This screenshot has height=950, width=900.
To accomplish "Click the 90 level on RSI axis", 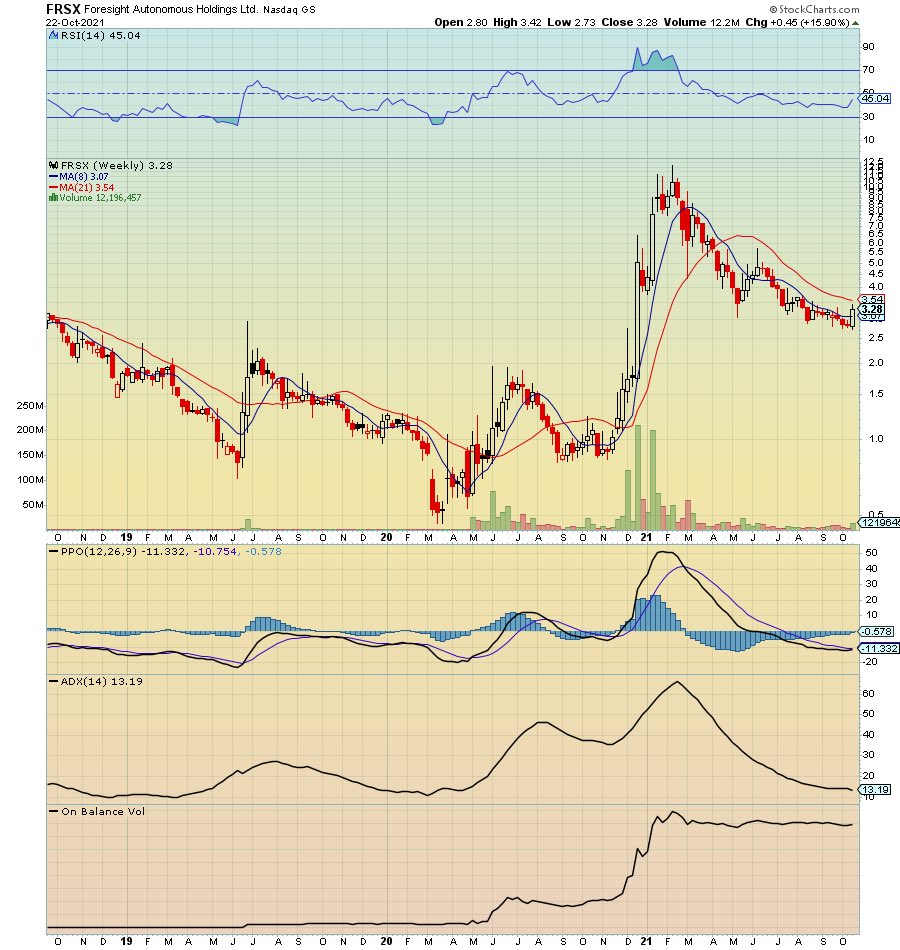I will 868,47.
